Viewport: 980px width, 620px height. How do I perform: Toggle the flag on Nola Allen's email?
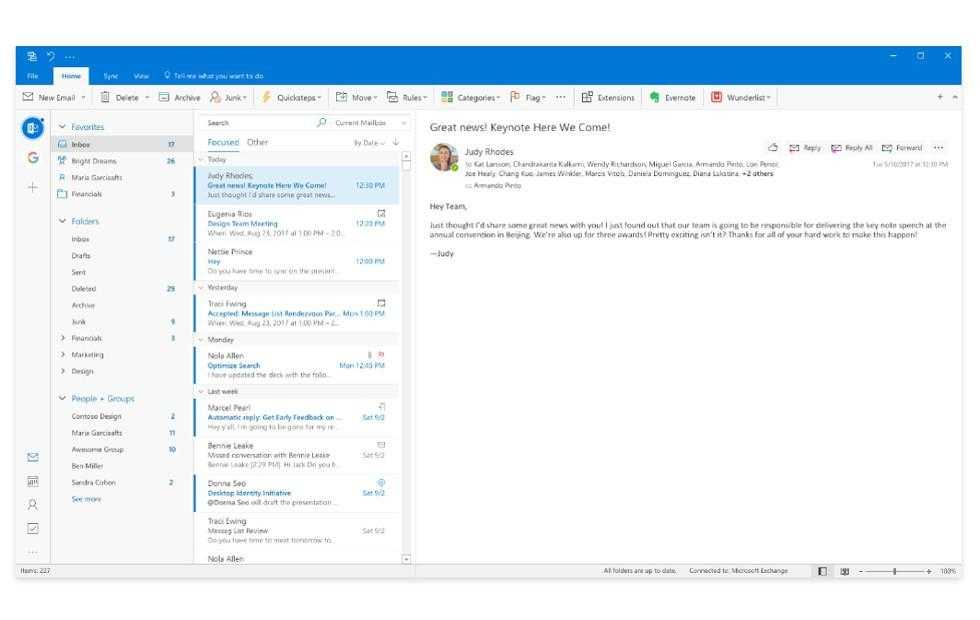(x=380, y=355)
